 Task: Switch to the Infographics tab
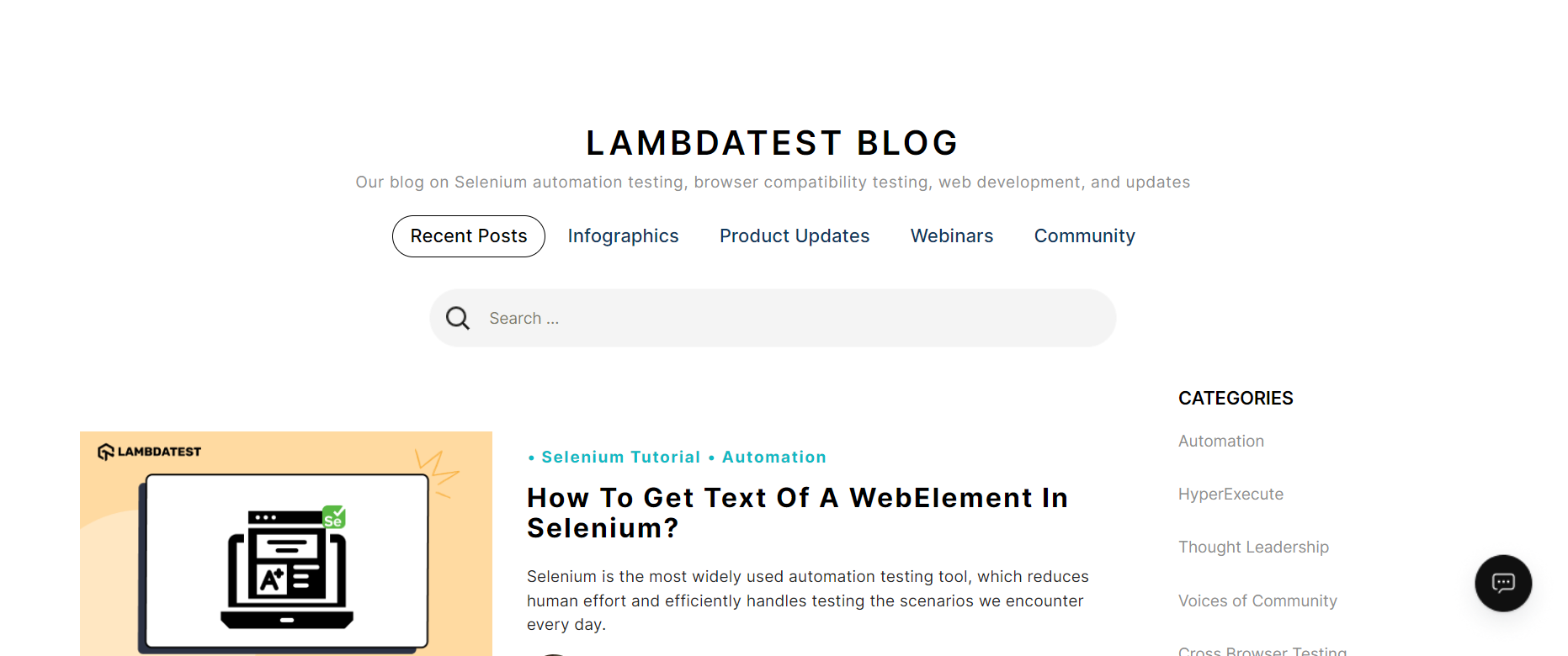pyautogui.click(x=623, y=236)
